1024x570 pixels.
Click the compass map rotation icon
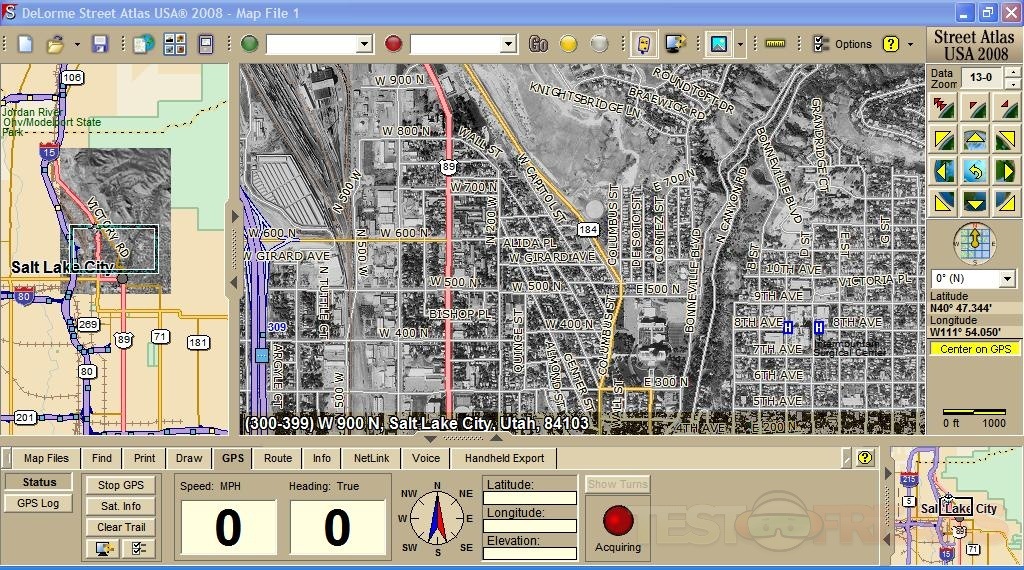tap(974, 242)
